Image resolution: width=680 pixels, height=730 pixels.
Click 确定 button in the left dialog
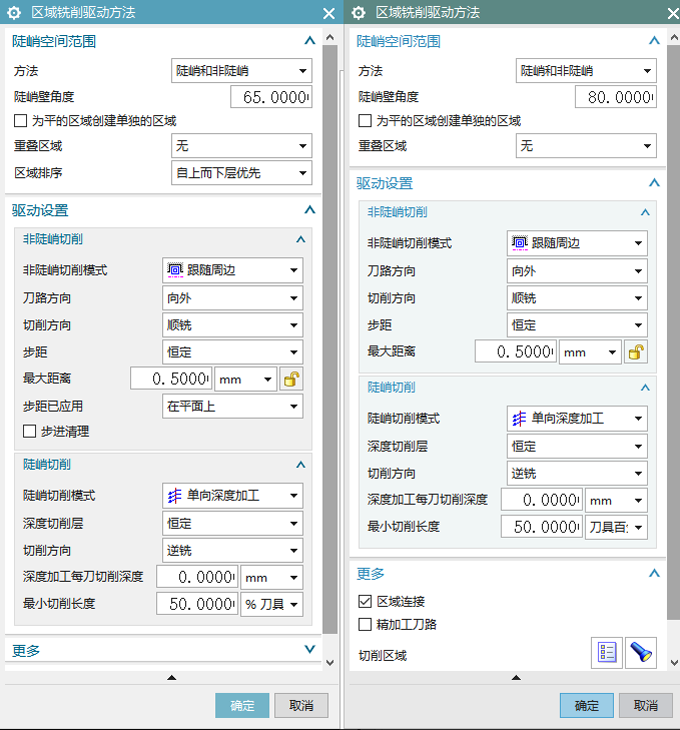point(242,705)
